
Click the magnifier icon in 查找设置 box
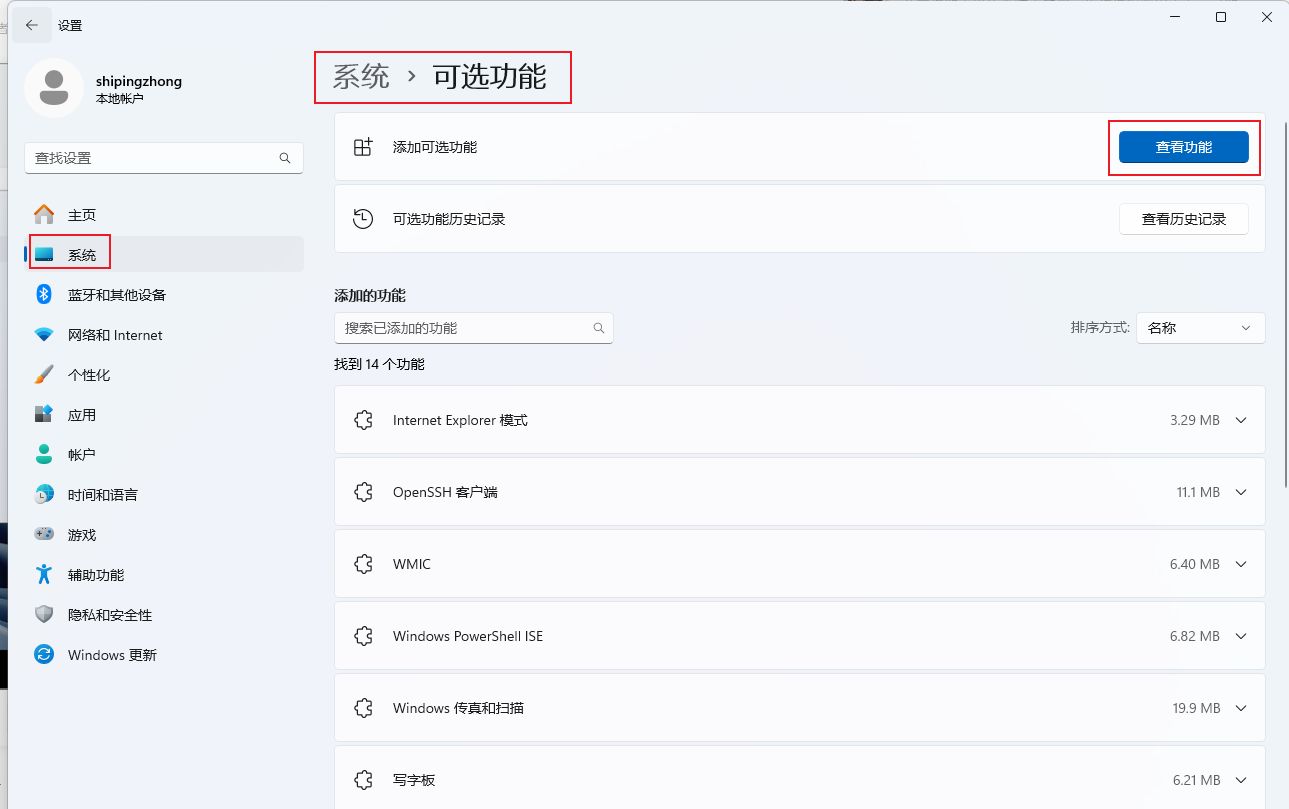coord(285,158)
